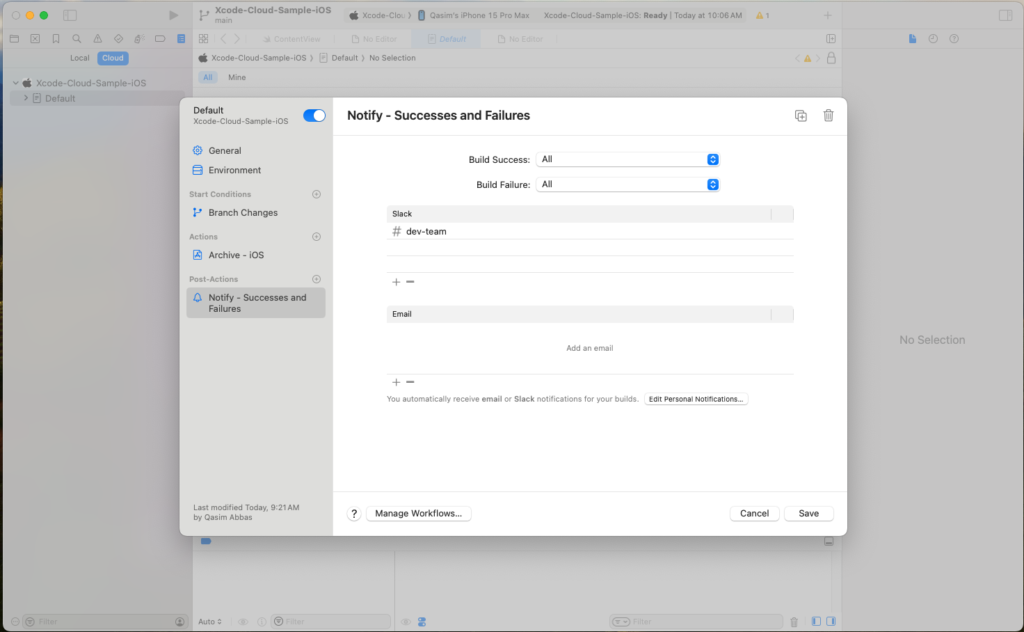This screenshot has width=1024, height=632.
Task: Clear the console with the trash icon
Action: [794, 622]
